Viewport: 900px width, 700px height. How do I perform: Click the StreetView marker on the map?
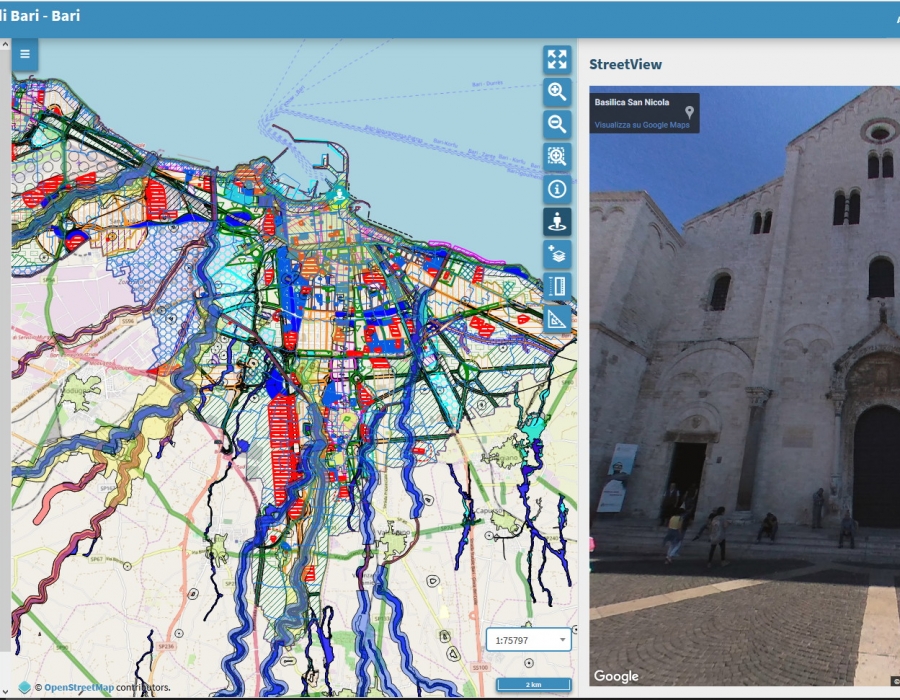coord(340,194)
